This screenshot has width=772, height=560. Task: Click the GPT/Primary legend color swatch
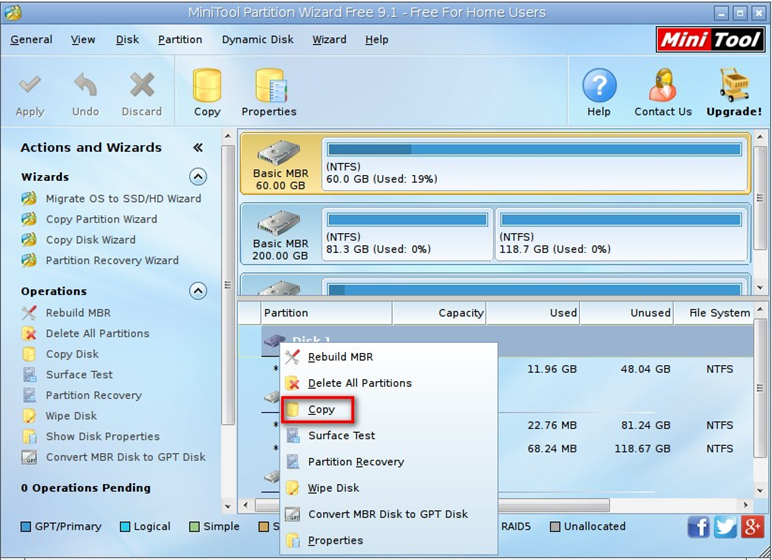point(26,527)
